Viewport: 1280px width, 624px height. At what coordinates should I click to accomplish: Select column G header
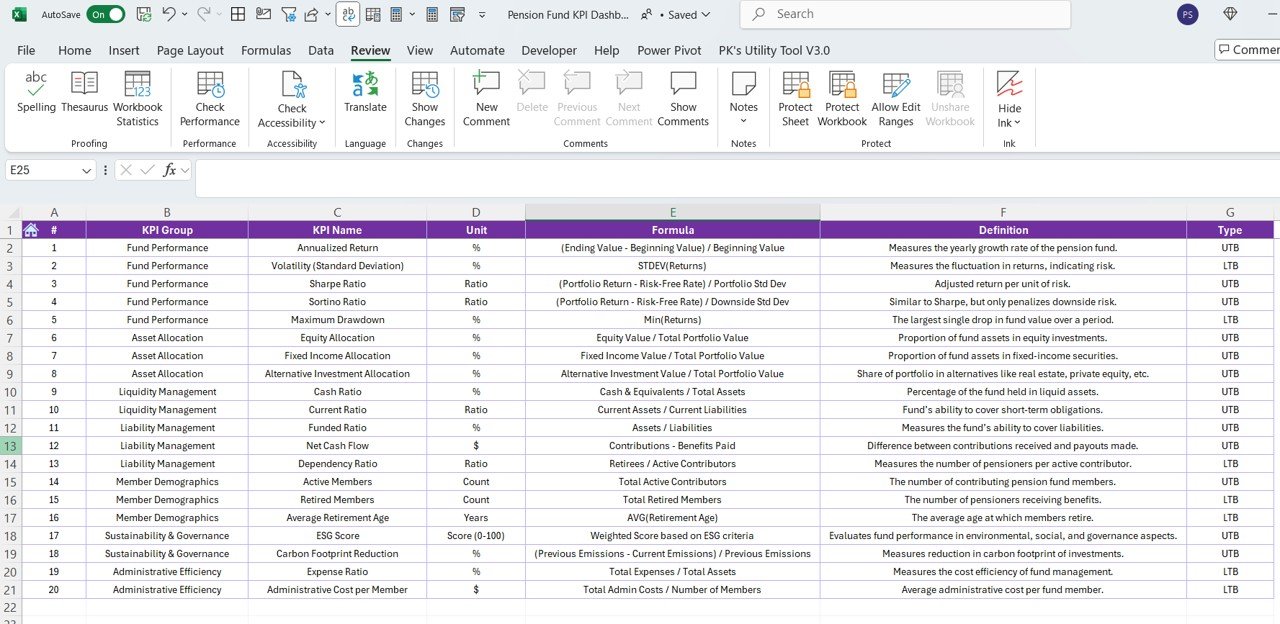click(1230, 212)
